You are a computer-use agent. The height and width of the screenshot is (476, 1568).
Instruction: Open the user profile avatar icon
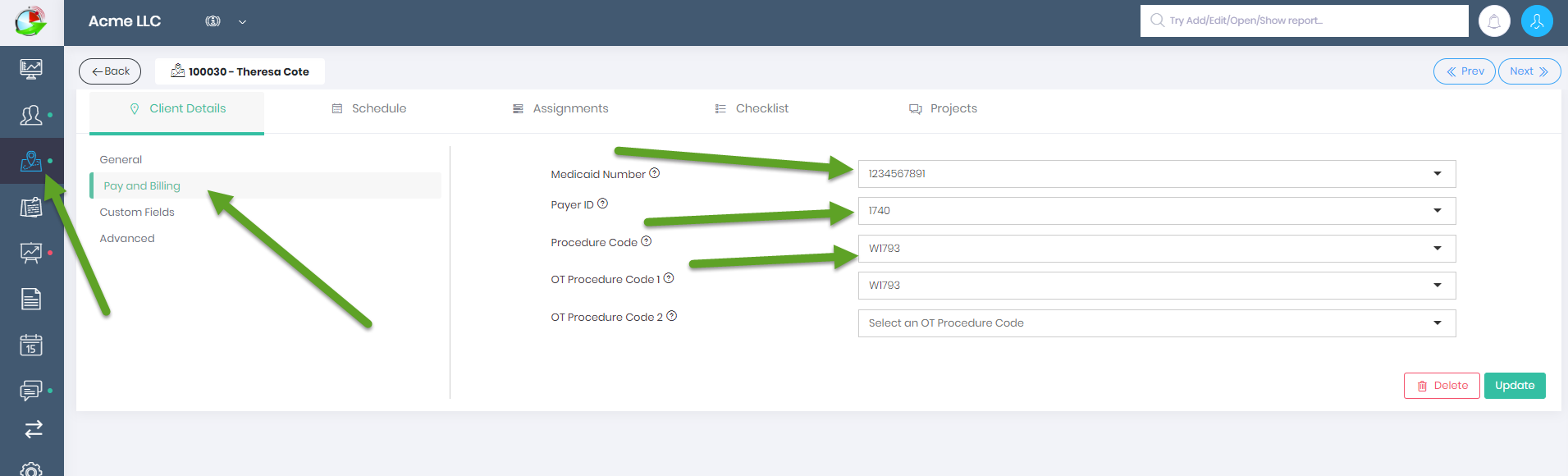tap(1537, 21)
